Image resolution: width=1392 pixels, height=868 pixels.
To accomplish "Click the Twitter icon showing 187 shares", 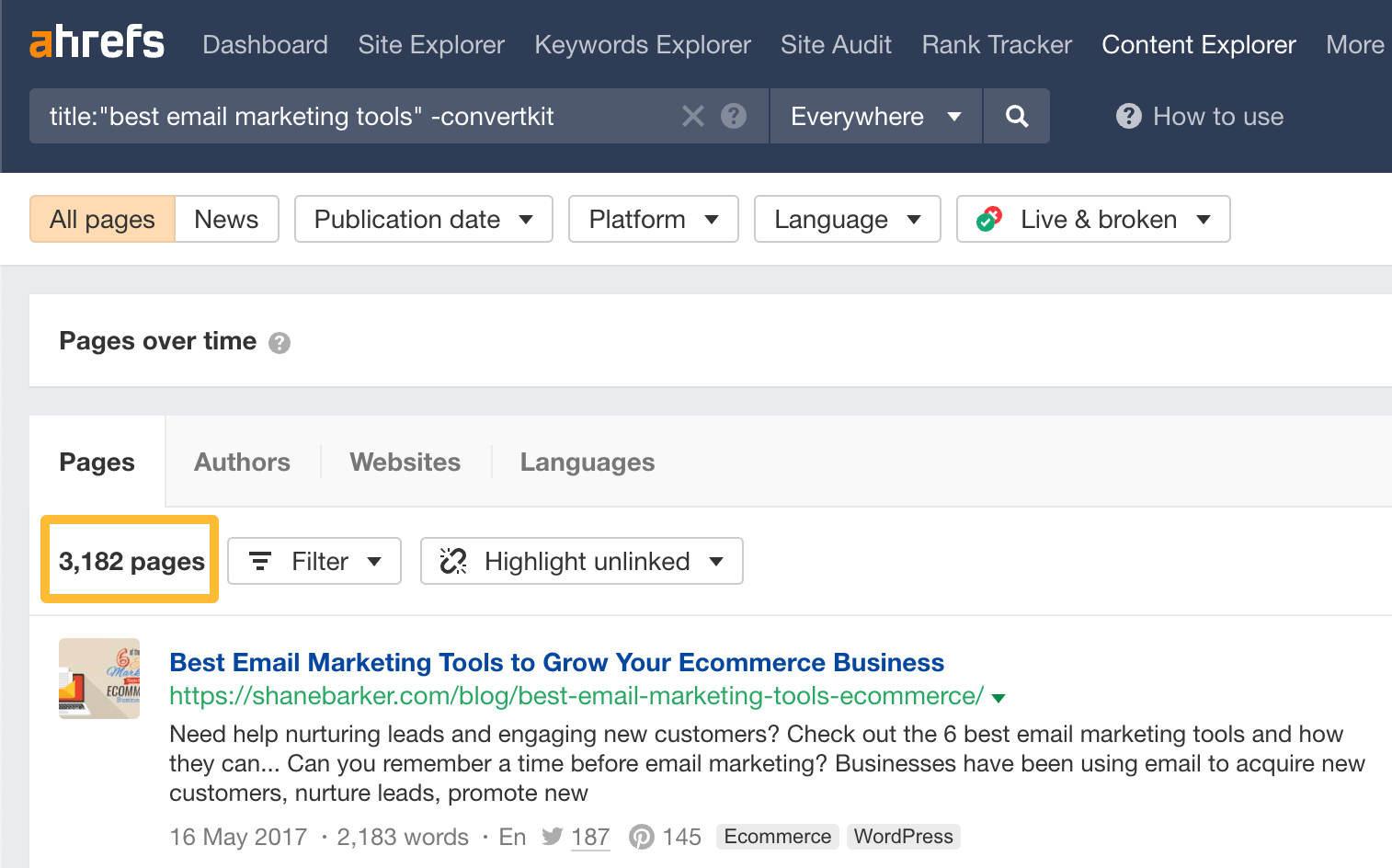I will pyautogui.click(x=553, y=837).
